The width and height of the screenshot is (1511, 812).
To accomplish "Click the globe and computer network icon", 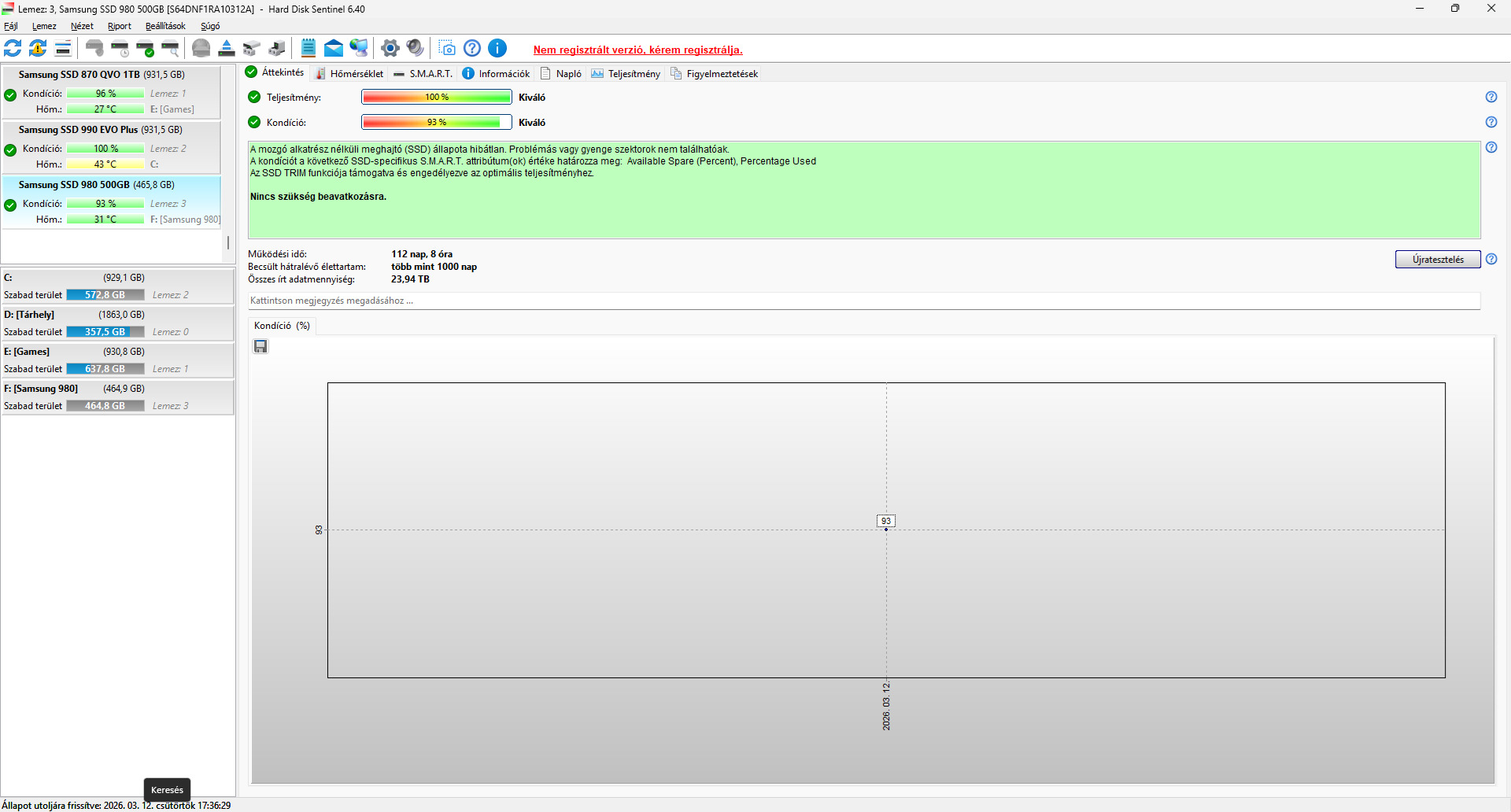I will 359,49.
